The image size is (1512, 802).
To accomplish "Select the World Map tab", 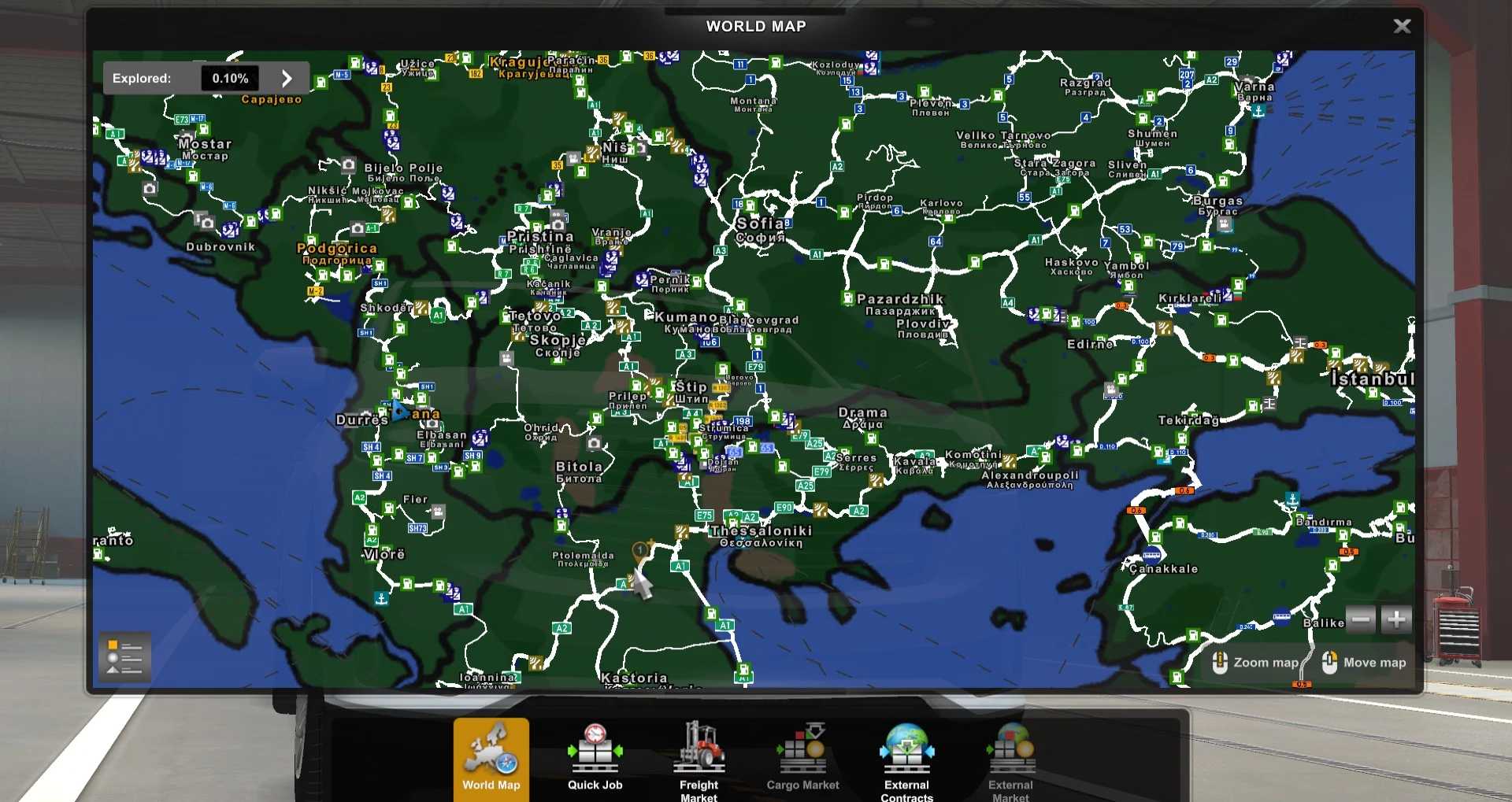I will click(491, 758).
